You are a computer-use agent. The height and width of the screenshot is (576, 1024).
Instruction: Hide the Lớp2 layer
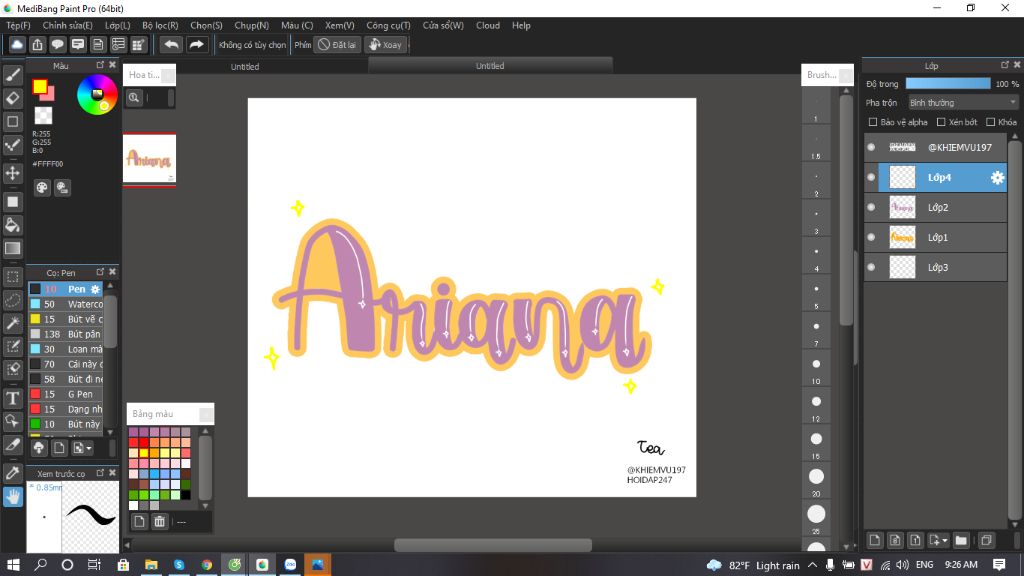click(871, 208)
